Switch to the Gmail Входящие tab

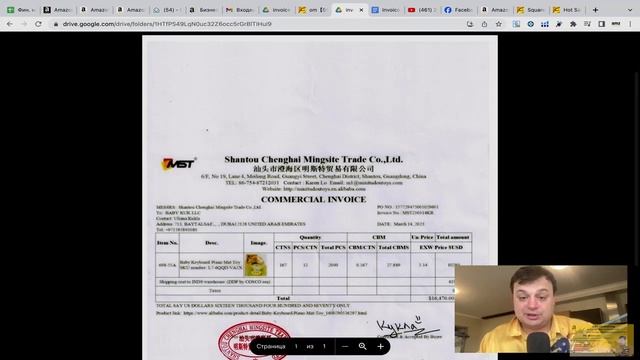(240, 10)
